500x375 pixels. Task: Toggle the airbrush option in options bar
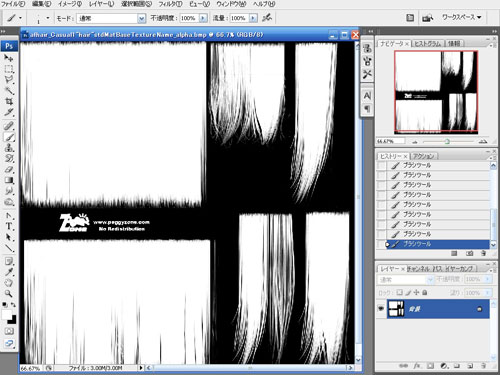click(267, 18)
